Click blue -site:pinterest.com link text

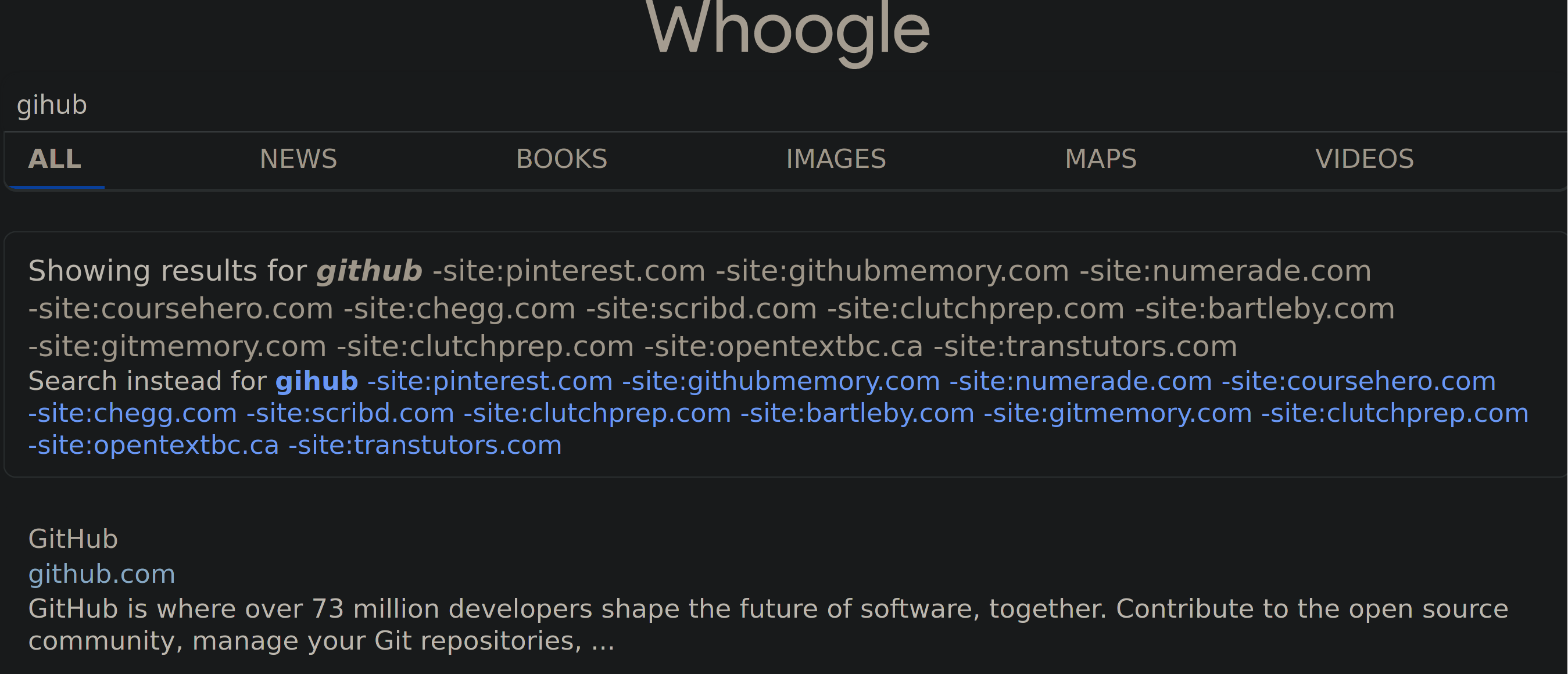coord(489,382)
